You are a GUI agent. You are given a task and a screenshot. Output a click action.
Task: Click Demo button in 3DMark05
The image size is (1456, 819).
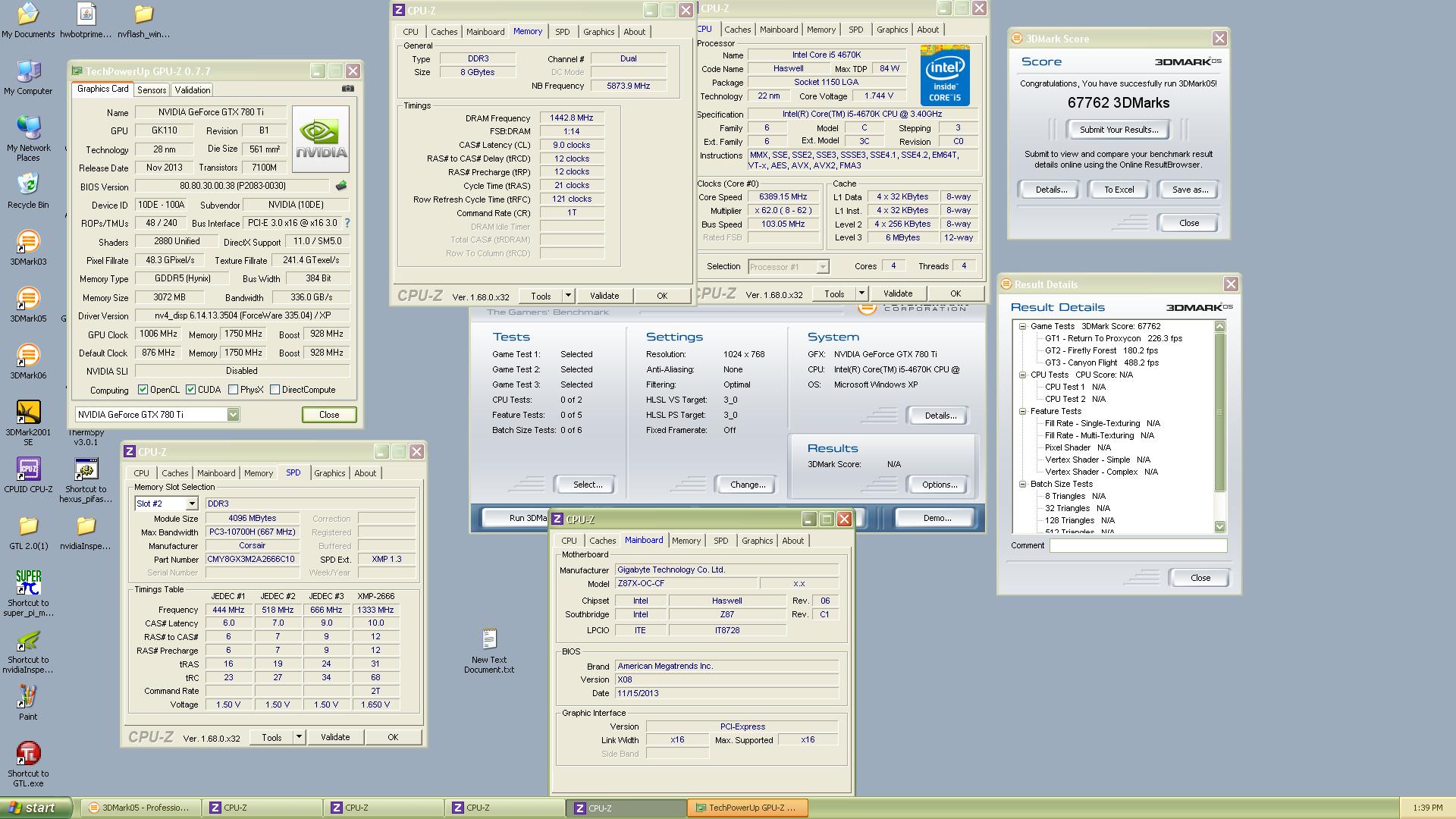(x=937, y=518)
